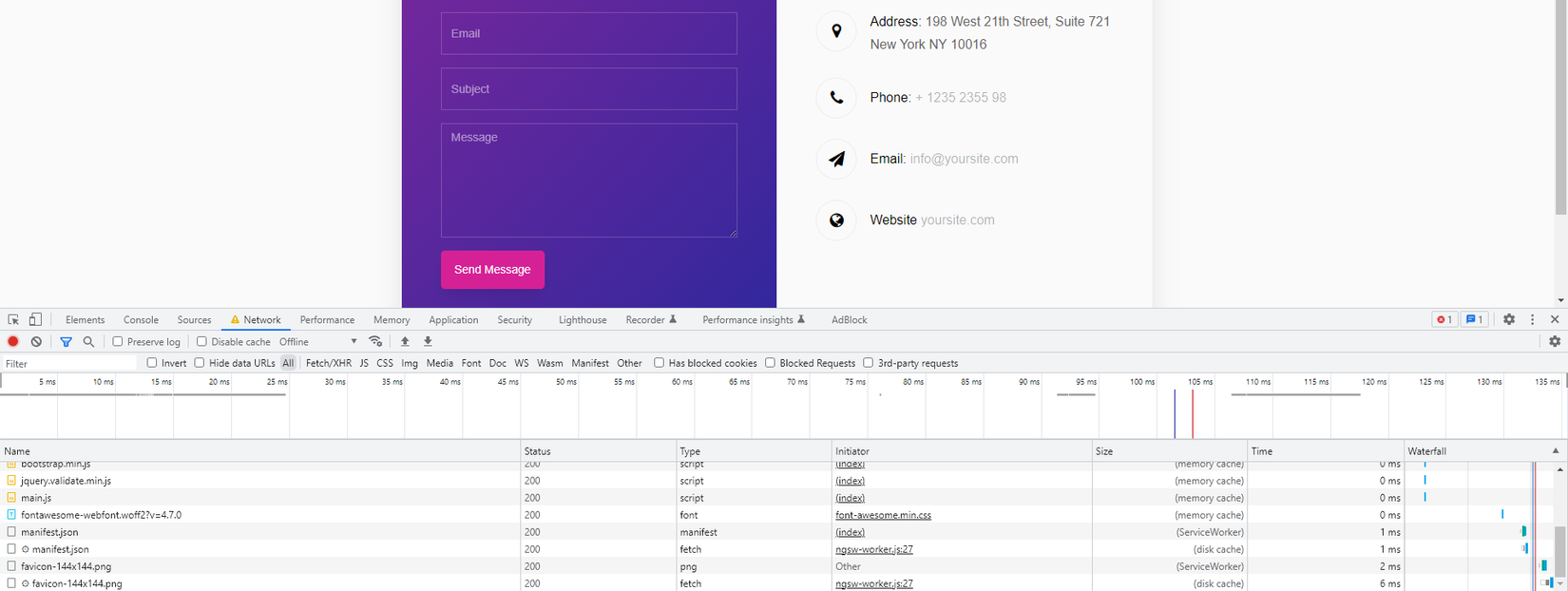
Task: Switch to the Elements tab
Action: click(x=85, y=320)
